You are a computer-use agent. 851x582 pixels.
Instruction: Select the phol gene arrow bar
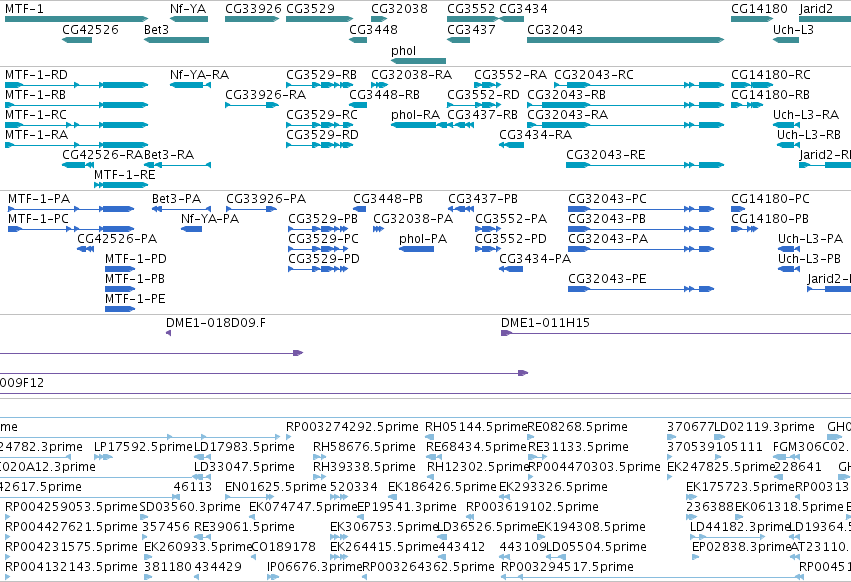418,61
